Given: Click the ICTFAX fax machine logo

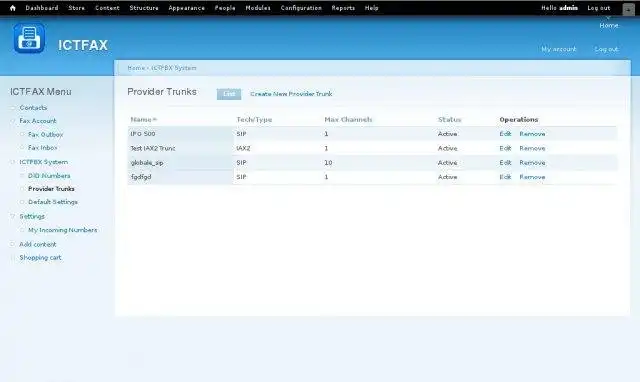Looking at the screenshot, I should click(29, 38).
